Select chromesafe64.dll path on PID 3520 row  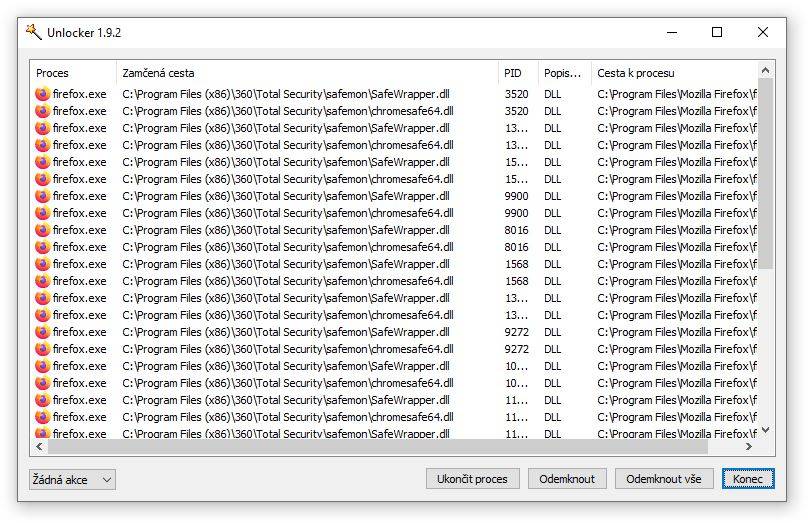(288, 111)
